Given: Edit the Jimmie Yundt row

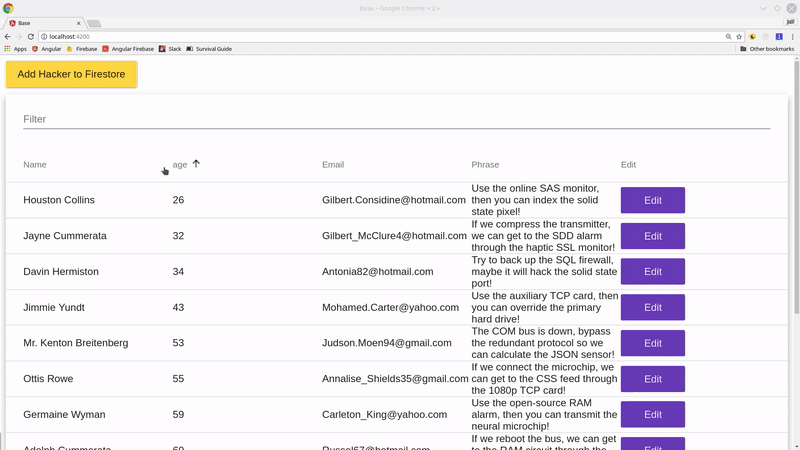Looking at the screenshot, I should click(652, 307).
